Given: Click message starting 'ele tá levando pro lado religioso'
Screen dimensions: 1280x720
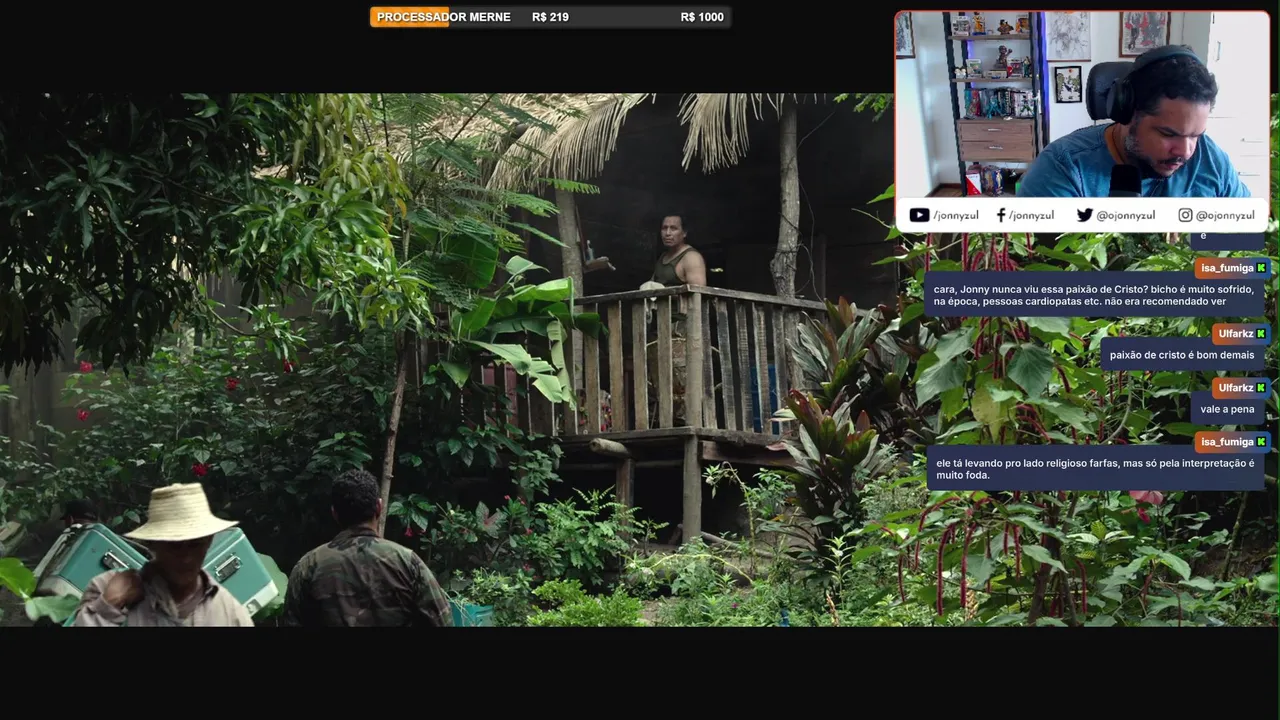Looking at the screenshot, I should point(1095,469).
